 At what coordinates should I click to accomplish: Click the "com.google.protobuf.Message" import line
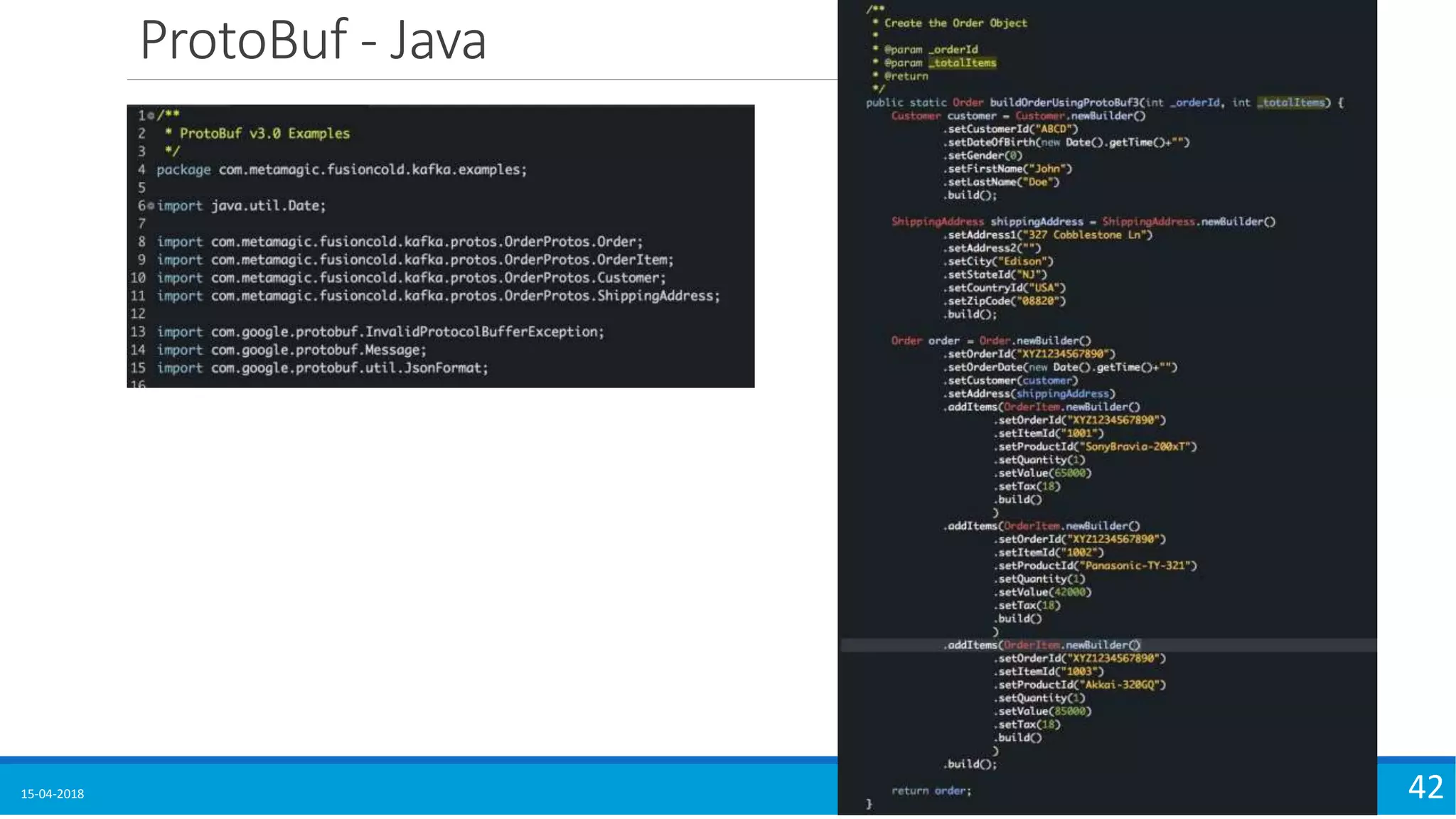[x=291, y=350]
